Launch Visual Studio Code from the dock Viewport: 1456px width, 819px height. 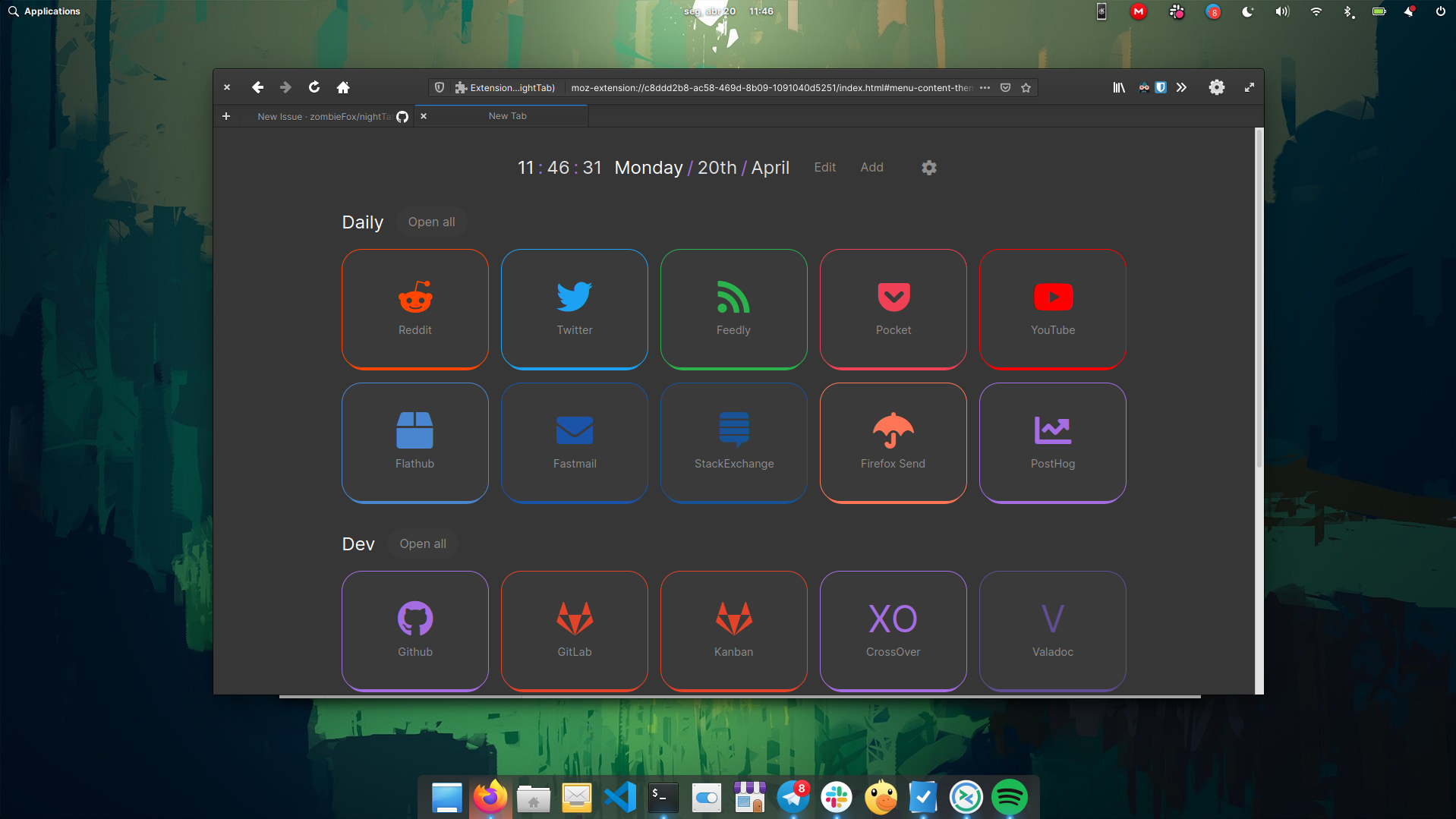[619, 797]
